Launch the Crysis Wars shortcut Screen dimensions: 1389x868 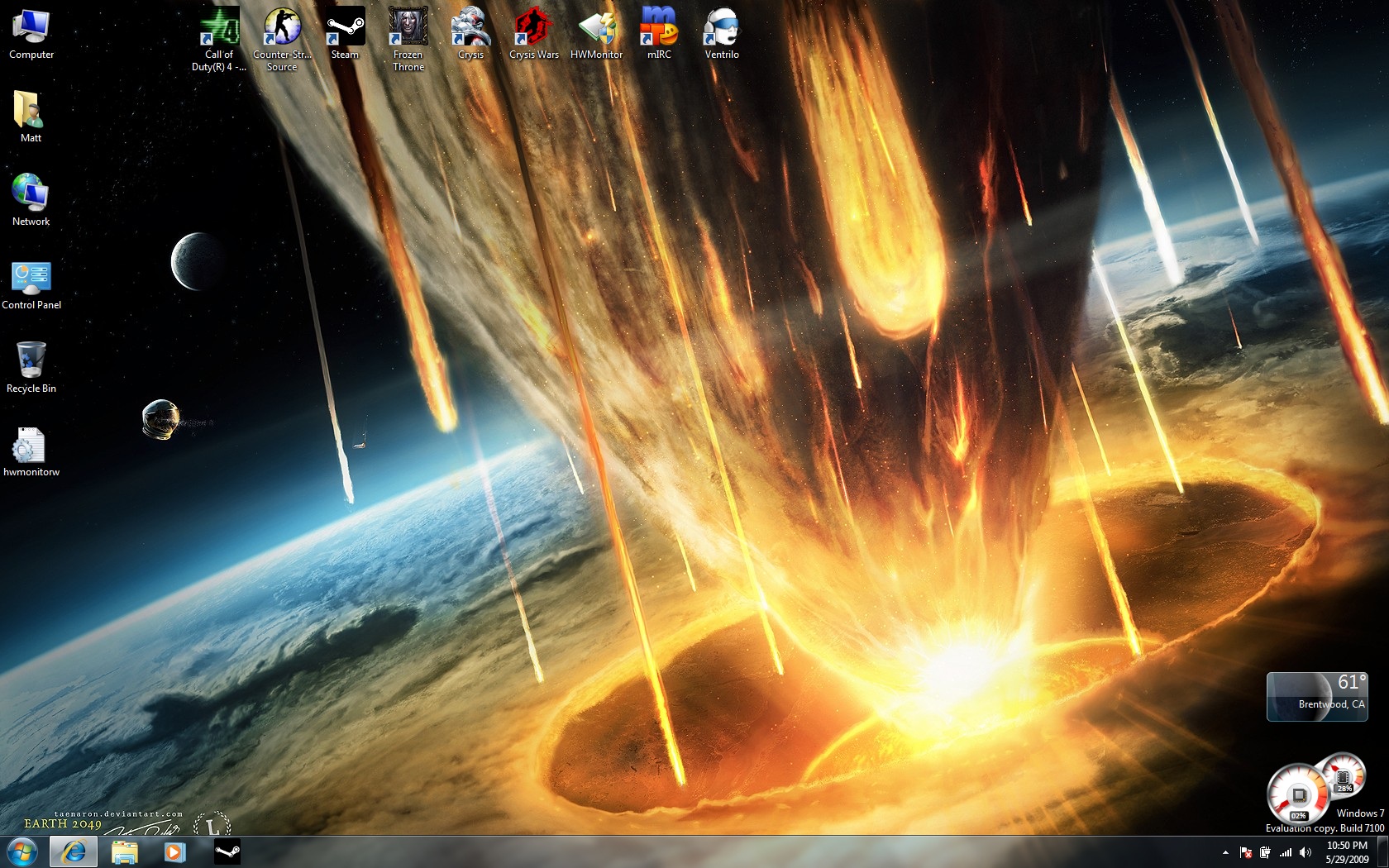point(533,35)
